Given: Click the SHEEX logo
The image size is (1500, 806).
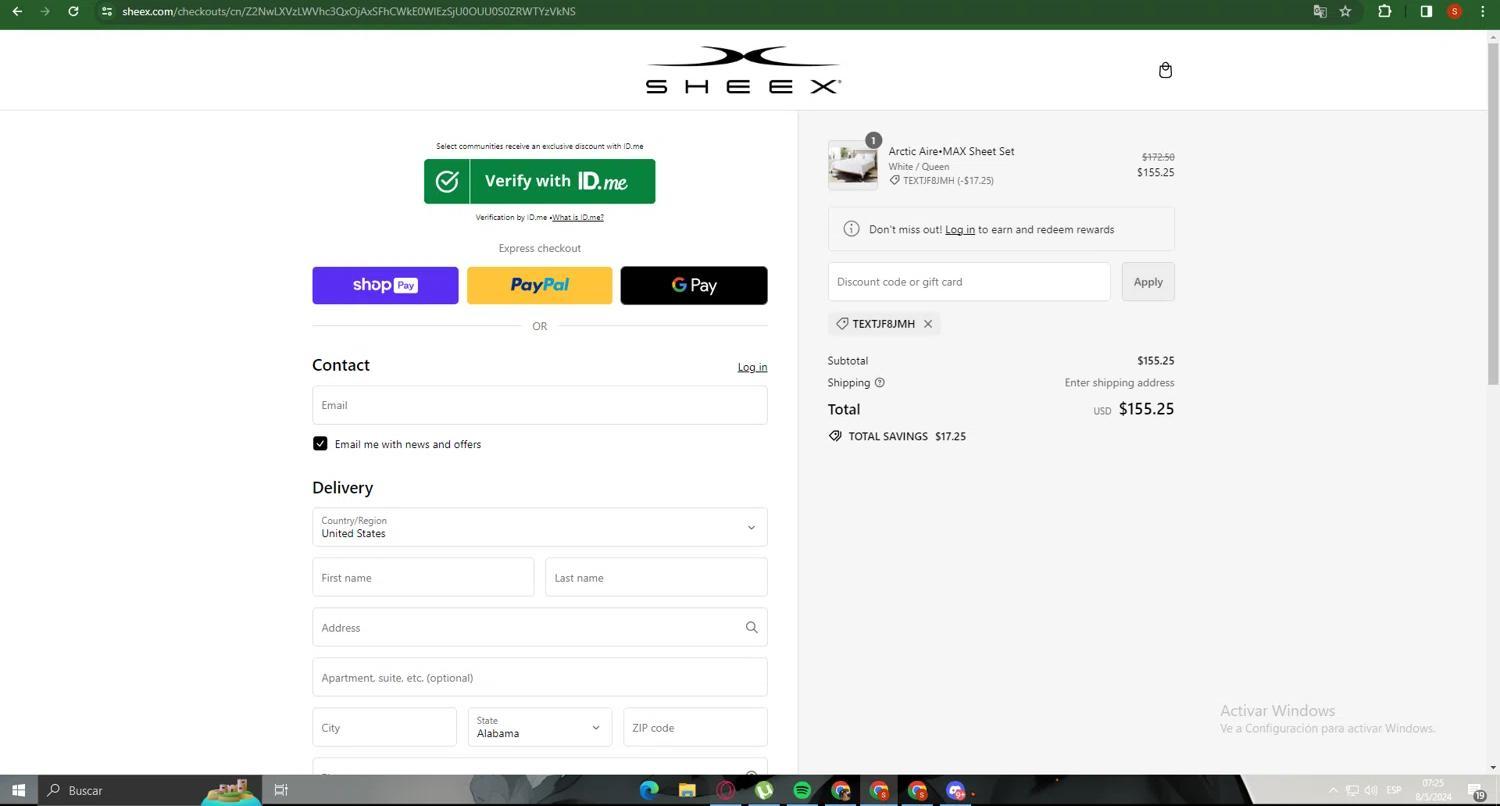Looking at the screenshot, I should (x=743, y=70).
